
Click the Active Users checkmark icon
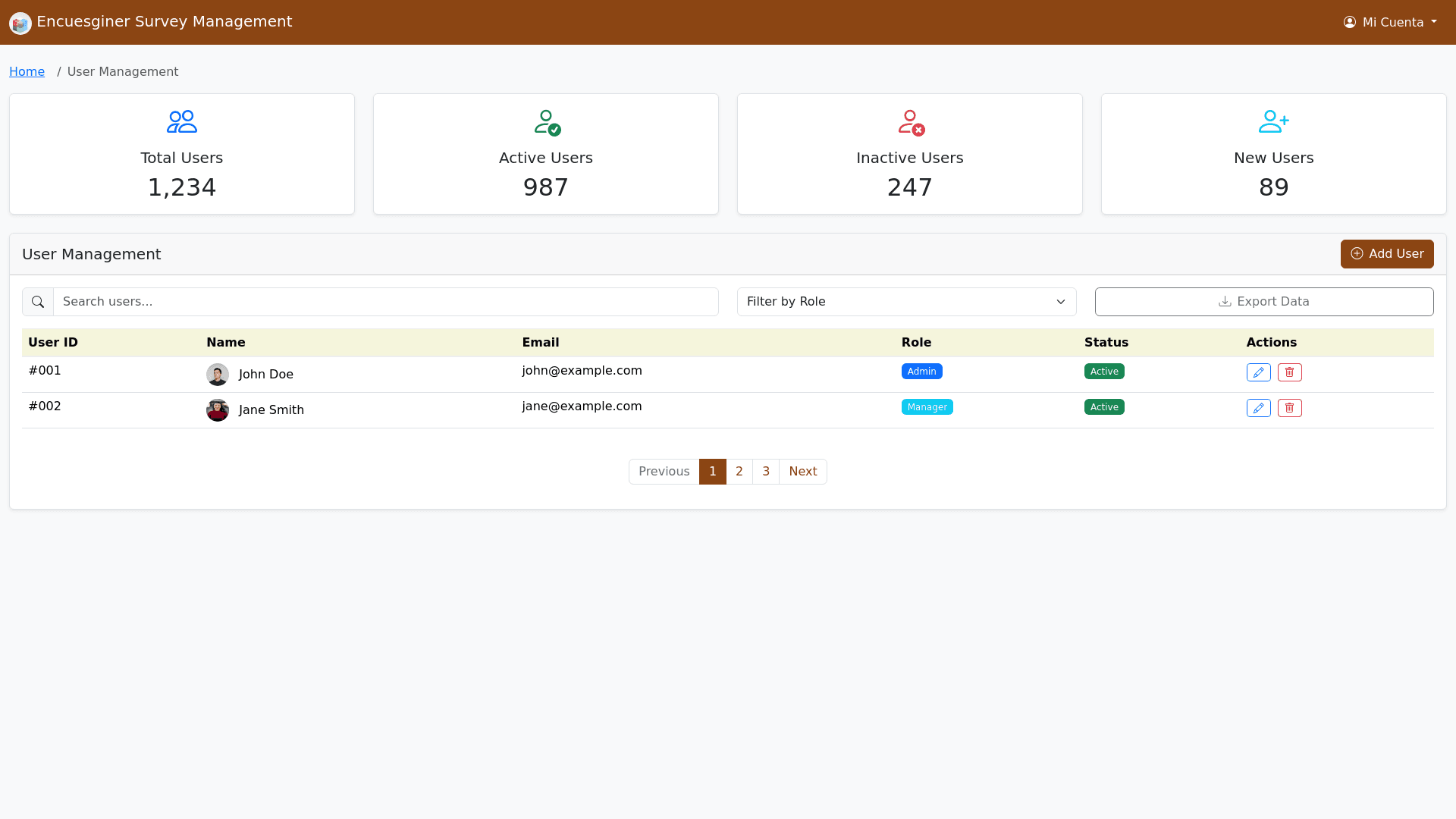[x=547, y=122]
